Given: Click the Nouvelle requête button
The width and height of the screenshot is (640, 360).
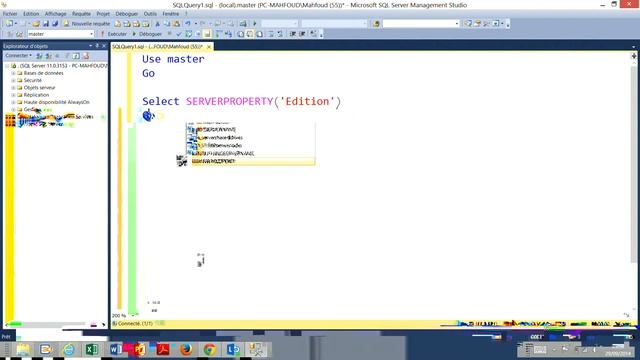Looking at the screenshot, I should (x=87, y=24).
